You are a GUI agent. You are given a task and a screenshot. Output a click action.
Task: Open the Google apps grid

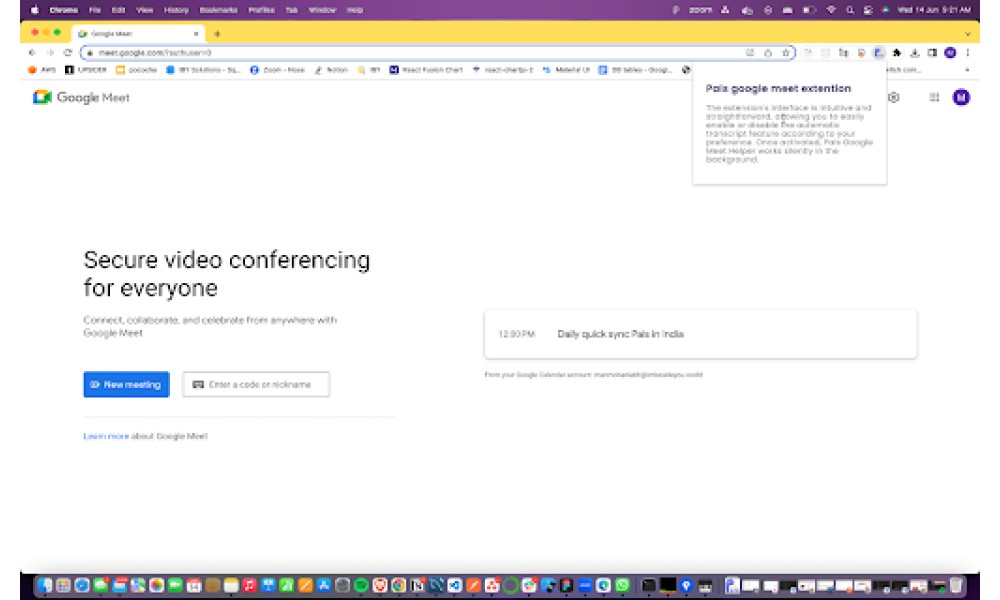(x=934, y=98)
